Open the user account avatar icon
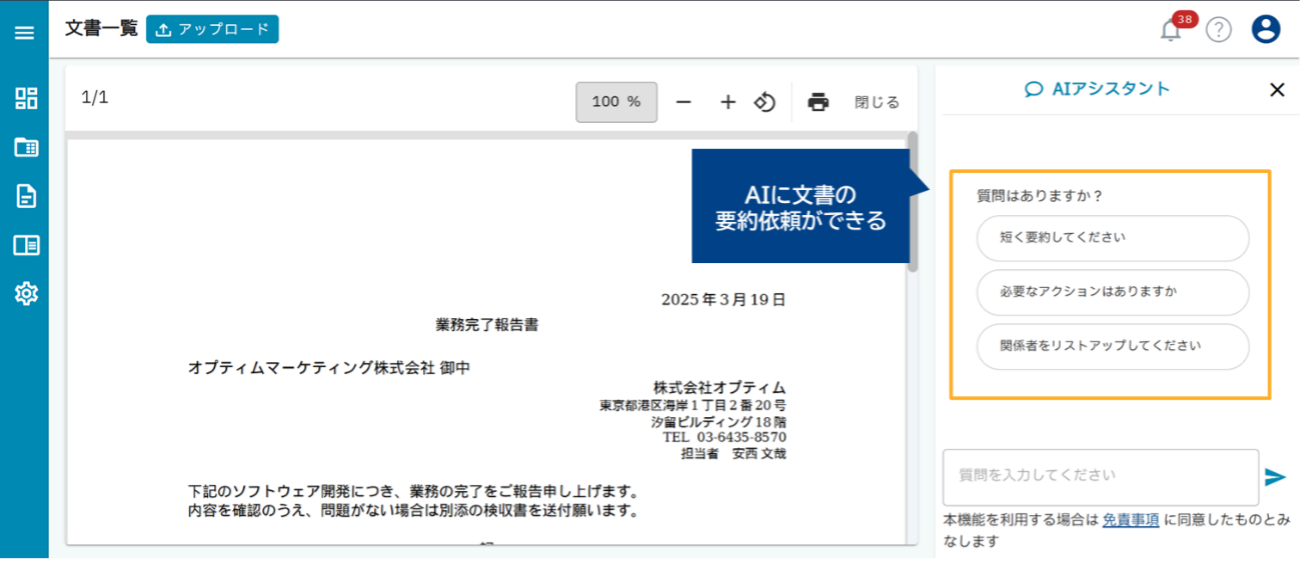The height and width of the screenshot is (562, 1304). point(1266,30)
